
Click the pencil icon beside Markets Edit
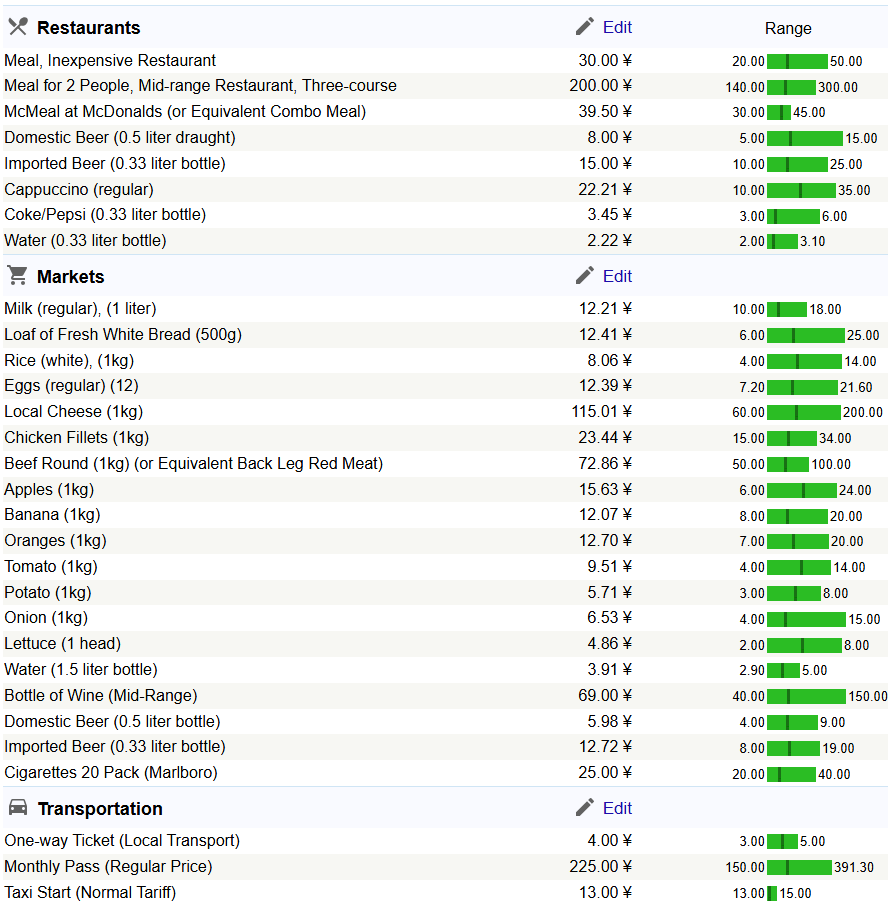click(585, 276)
